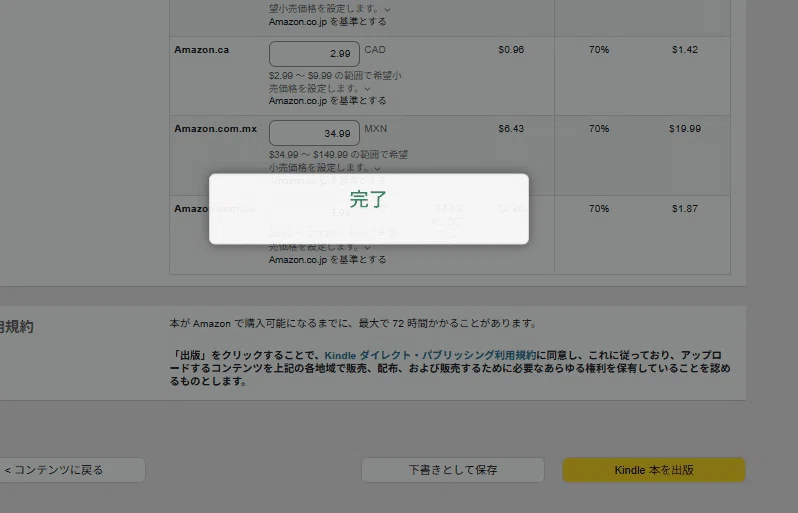This screenshot has height=513, width=798.
Task: Click the $19.99 royalty value for Amazon.com.mx
Action: [x=685, y=129]
